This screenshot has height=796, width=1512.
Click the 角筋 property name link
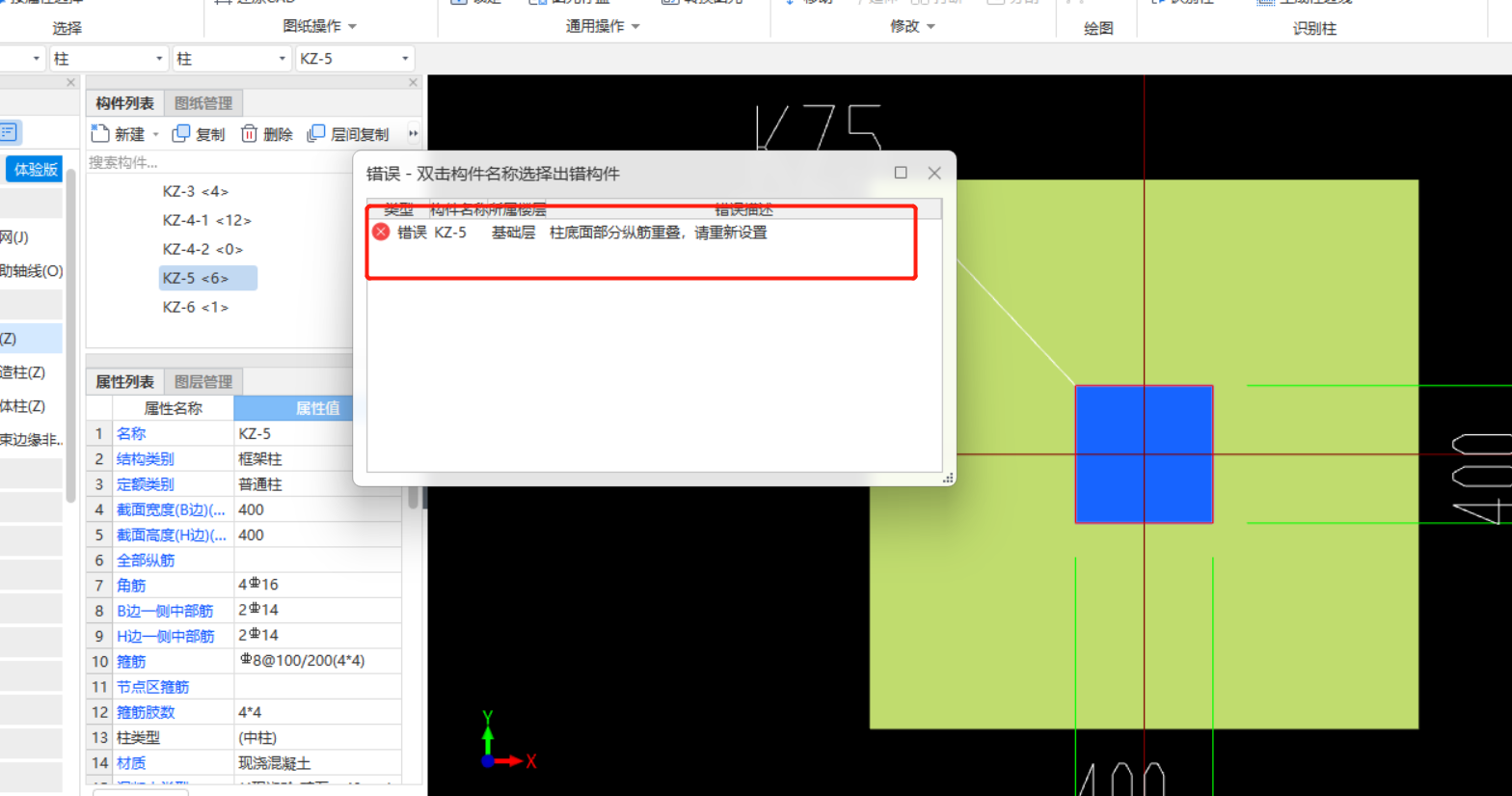pos(131,585)
